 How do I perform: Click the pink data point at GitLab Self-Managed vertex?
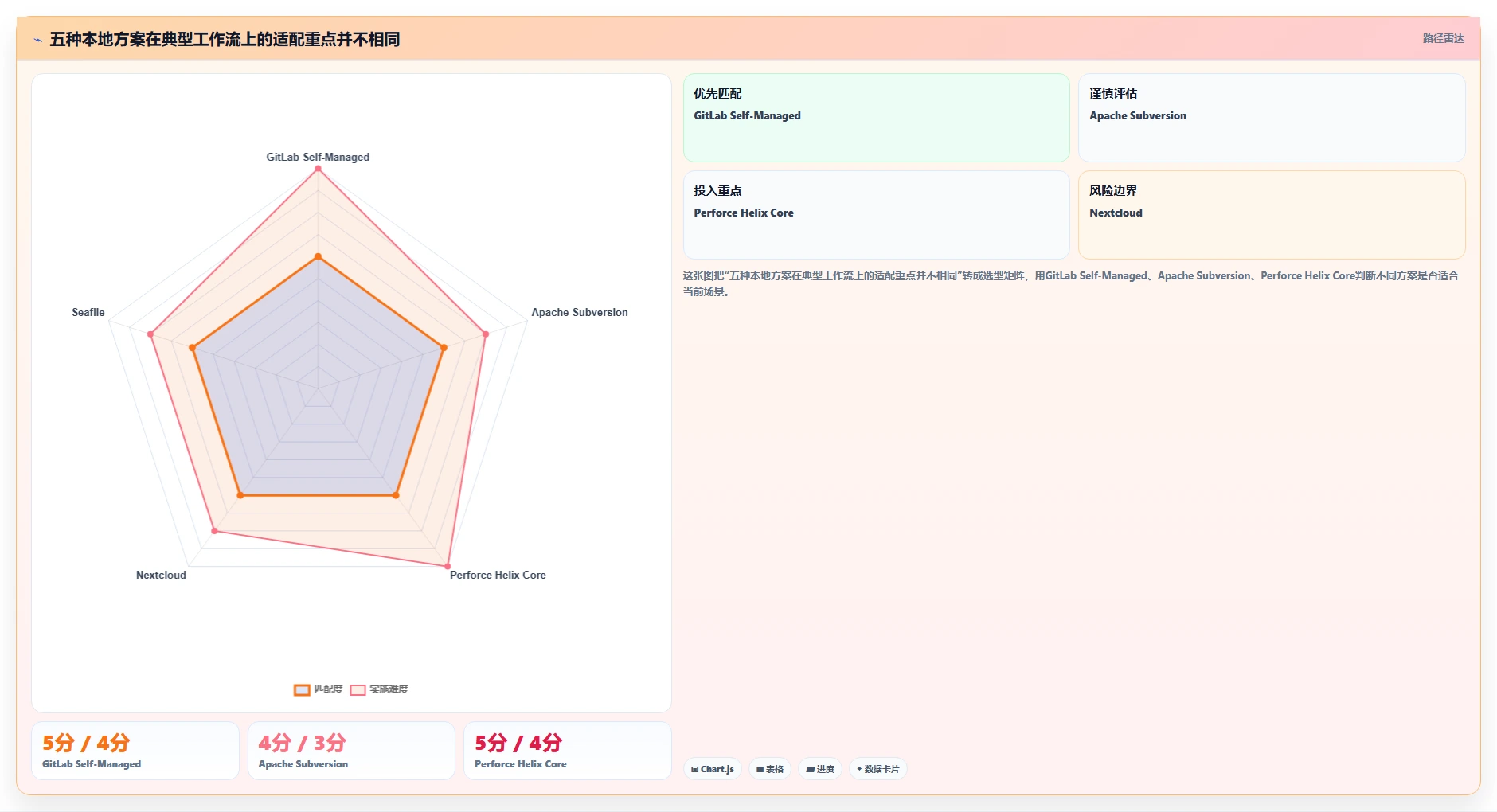pos(319,169)
